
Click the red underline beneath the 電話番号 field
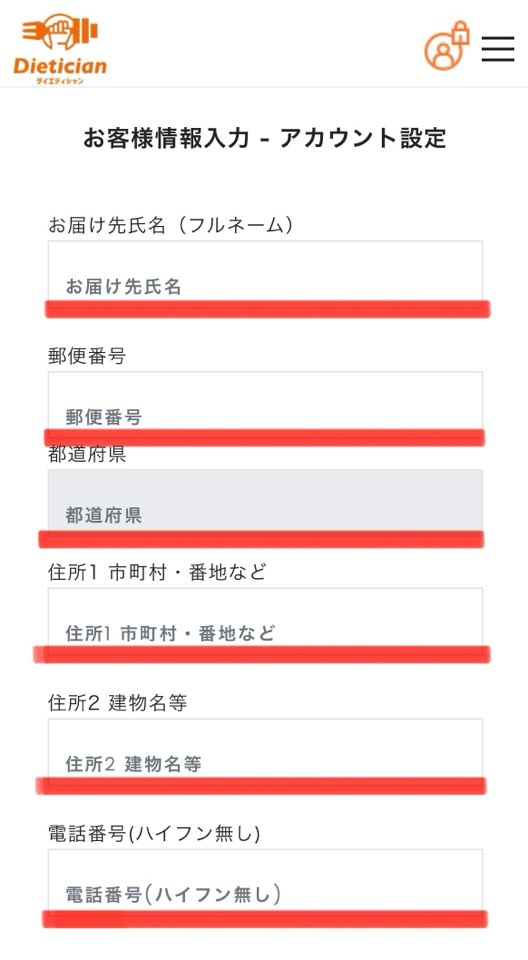(265, 919)
